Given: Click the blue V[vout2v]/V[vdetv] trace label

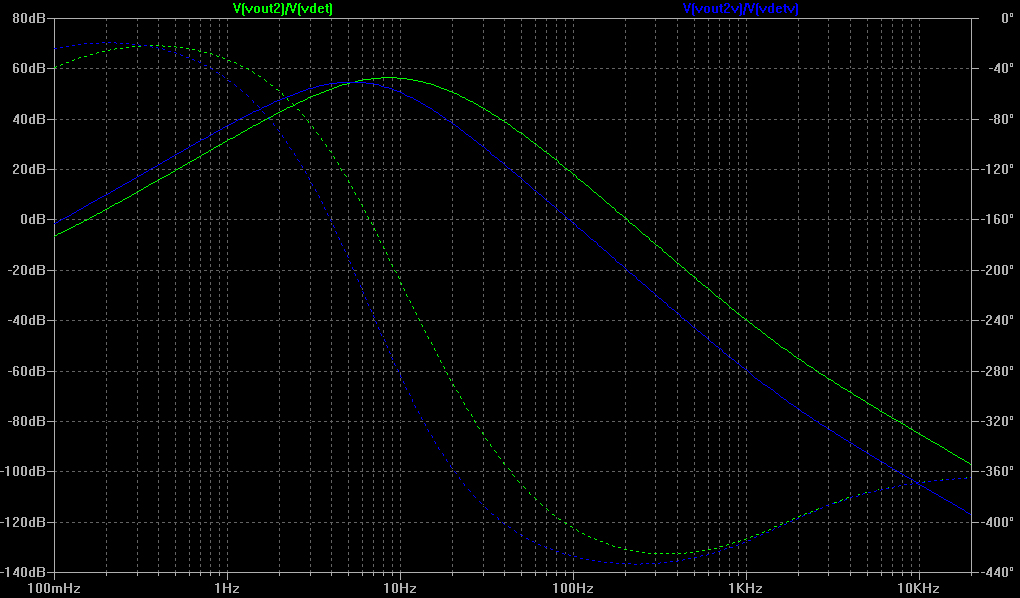Looking at the screenshot, I should 740,8.
